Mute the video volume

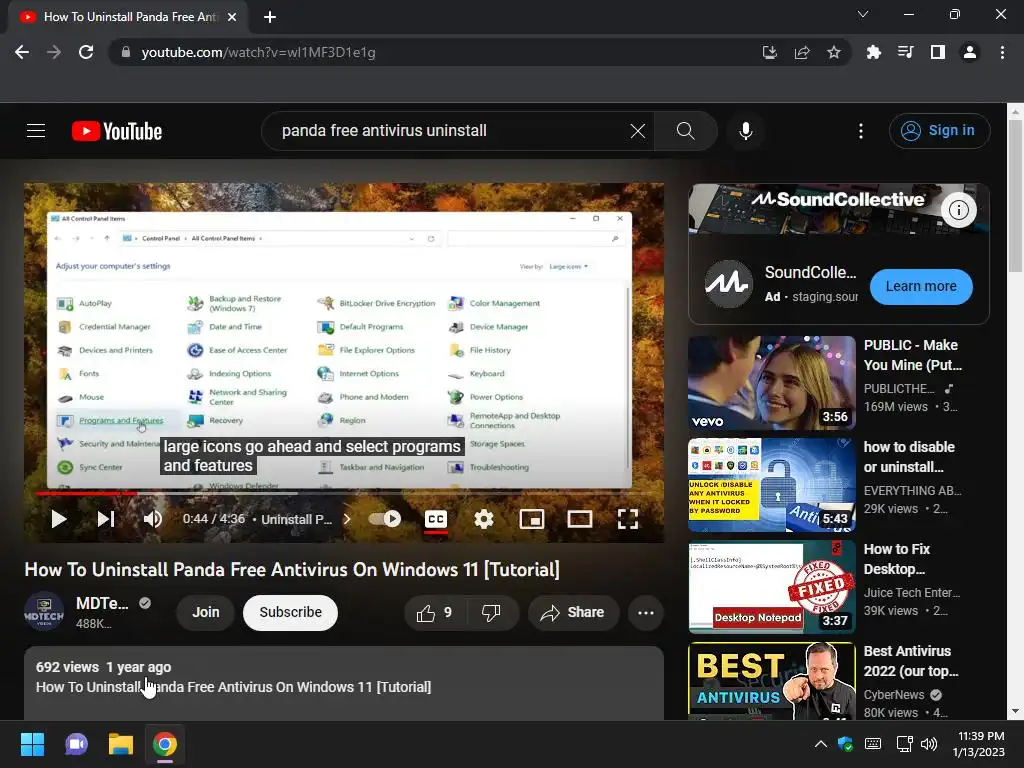pyautogui.click(x=153, y=519)
